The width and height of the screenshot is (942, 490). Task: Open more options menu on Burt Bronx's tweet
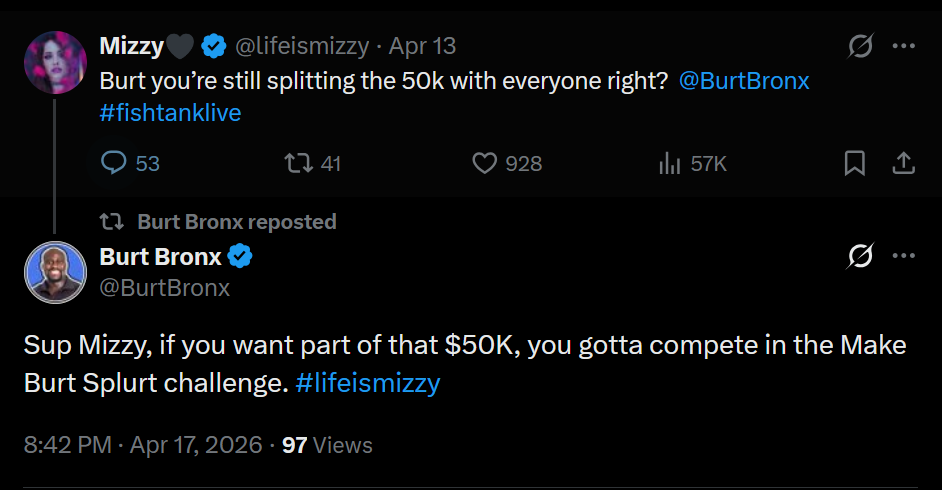(x=903, y=257)
